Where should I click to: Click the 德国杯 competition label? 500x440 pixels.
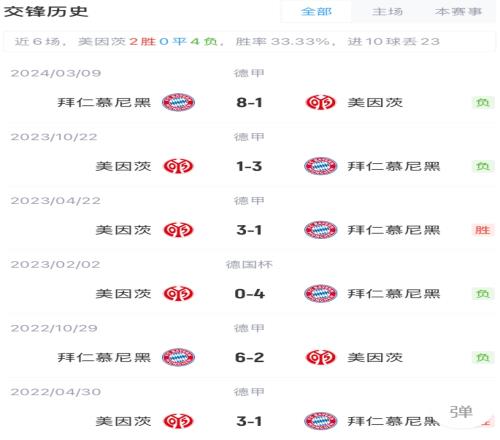coord(249,265)
